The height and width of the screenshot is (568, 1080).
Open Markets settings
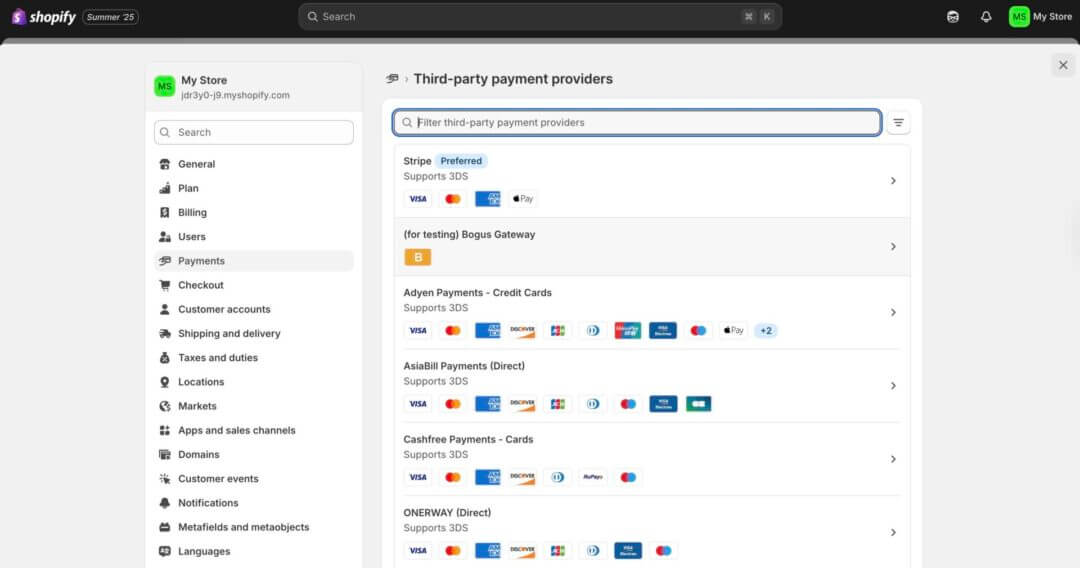(x=254, y=406)
